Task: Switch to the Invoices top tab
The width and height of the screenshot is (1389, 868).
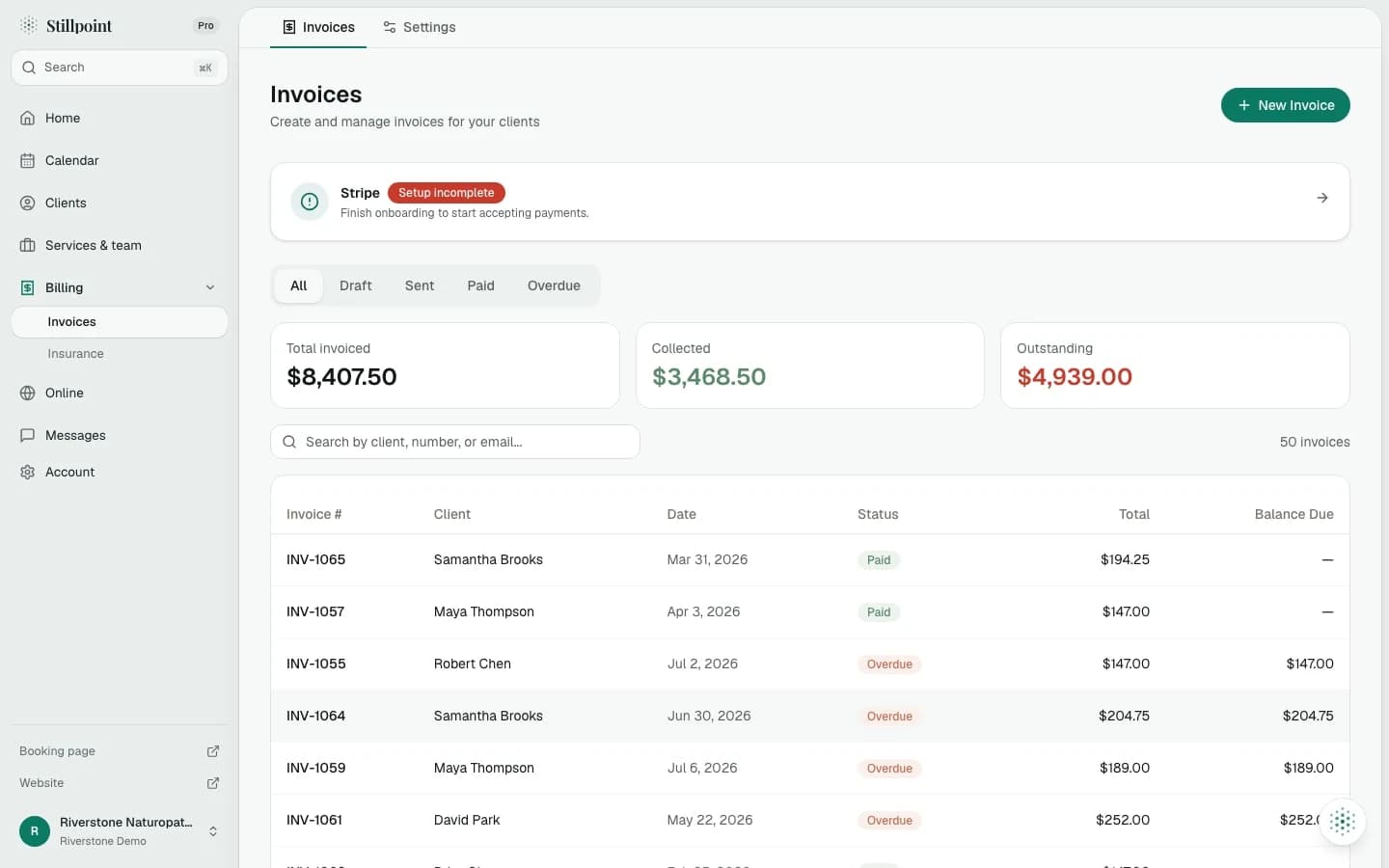Action: [318, 27]
